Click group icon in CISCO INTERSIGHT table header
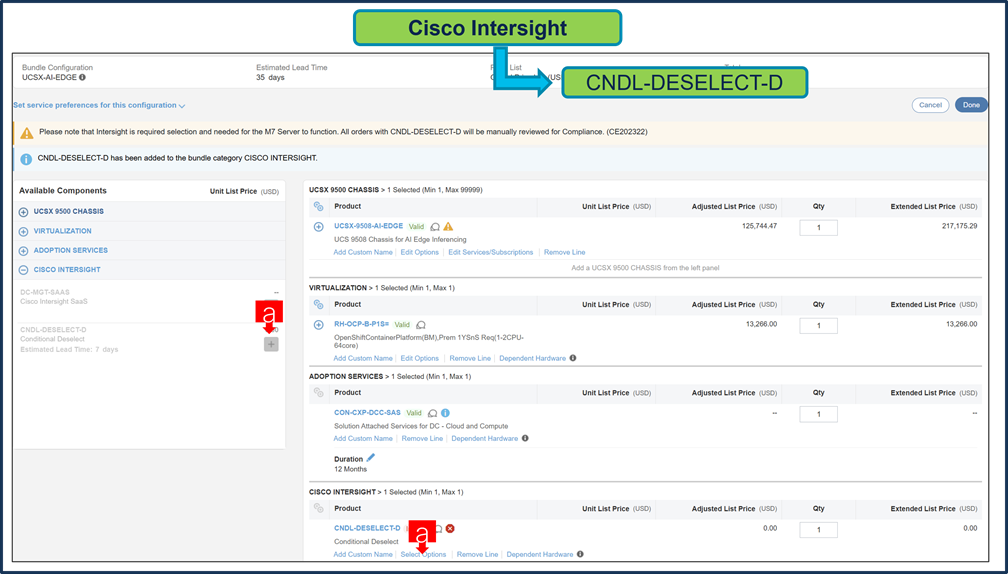Screen dimensions: 1008x574 318,508
